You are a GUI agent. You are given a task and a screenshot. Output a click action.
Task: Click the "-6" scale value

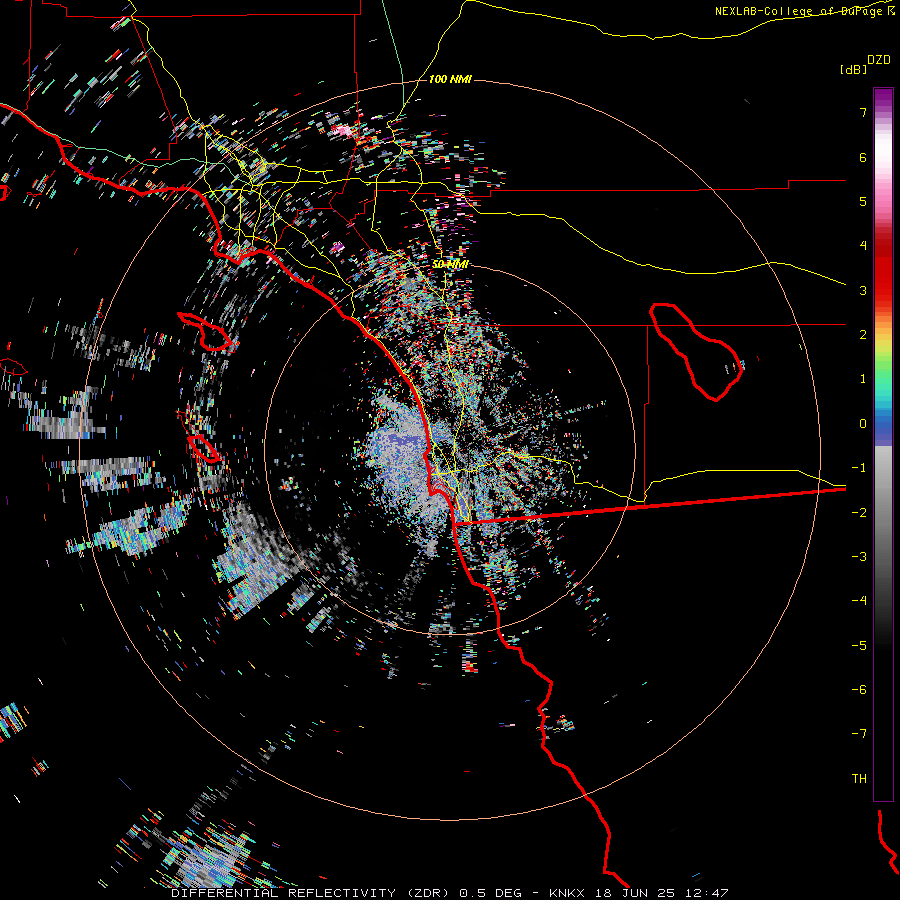click(859, 690)
